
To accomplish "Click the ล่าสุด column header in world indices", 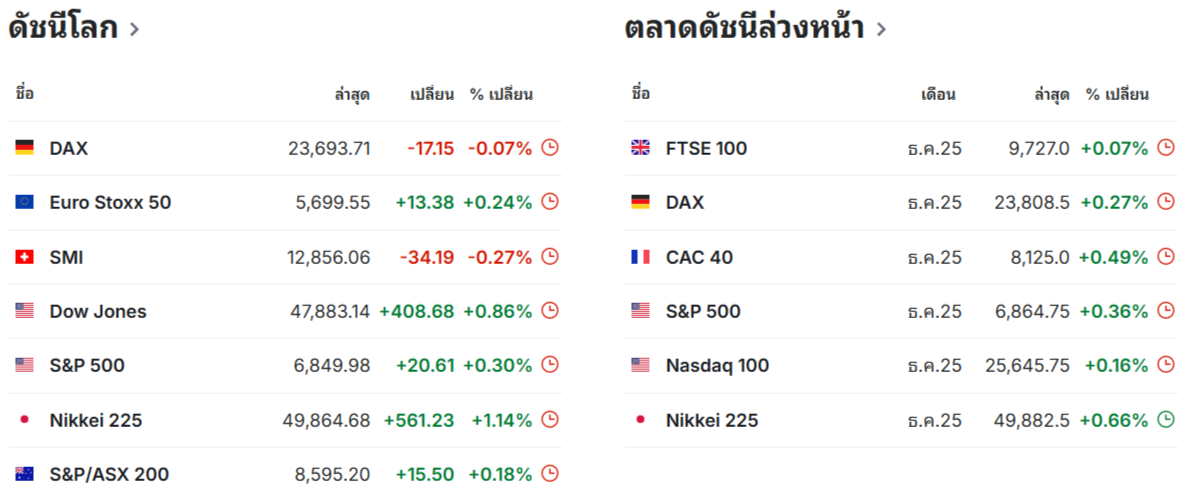I will [x=352, y=95].
